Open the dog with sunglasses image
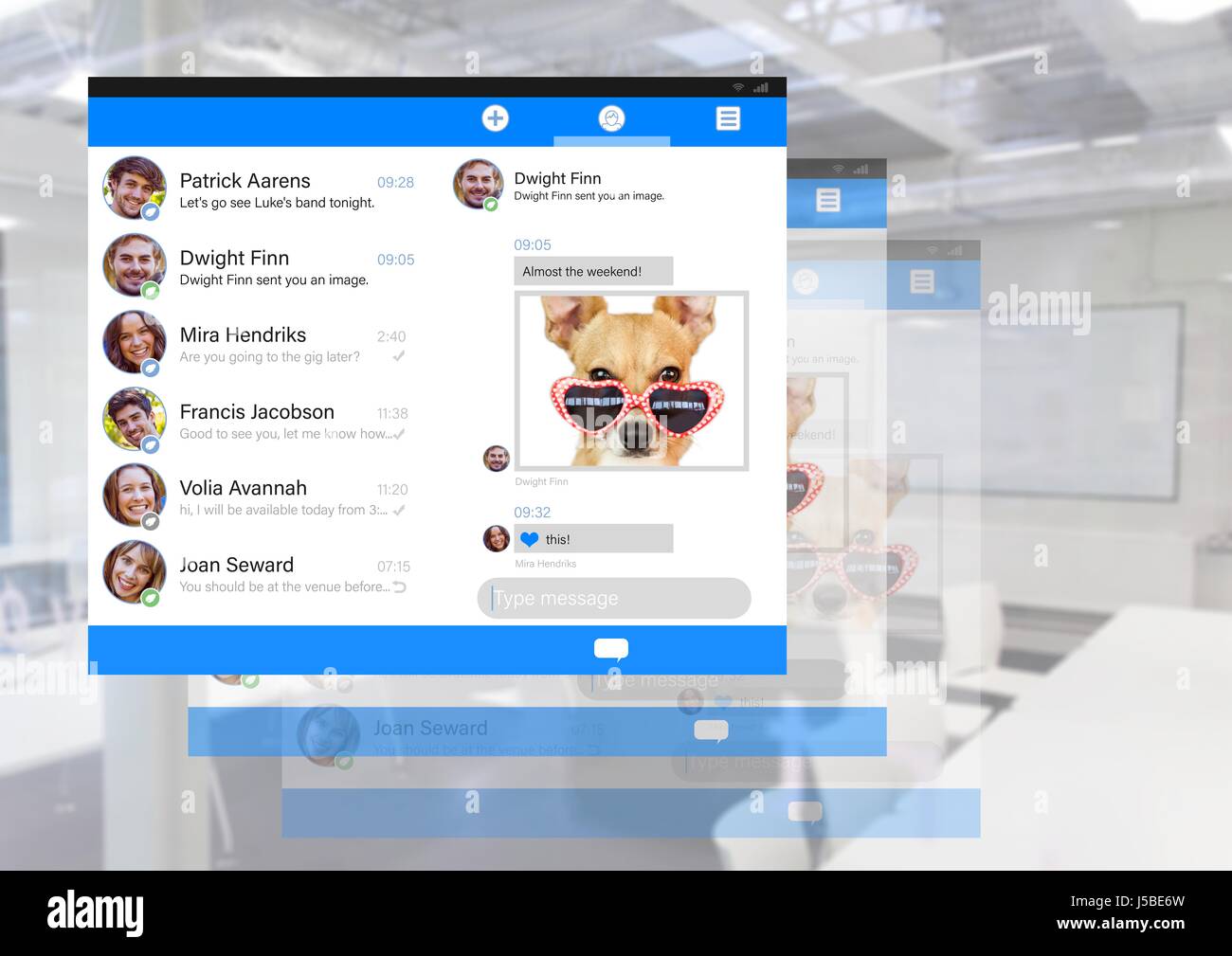This screenshot has width=1232, height=956. 631,381
